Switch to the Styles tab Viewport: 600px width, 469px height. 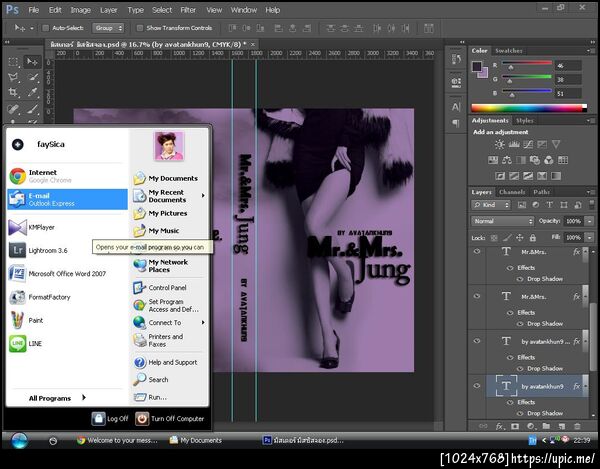click(524, 121)
